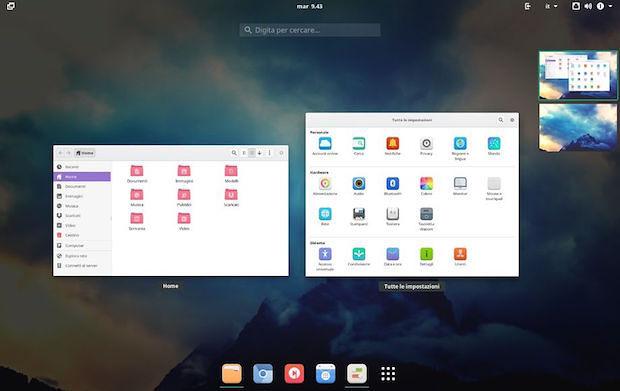Toggle grid view in the Files toolbar

coord(251,153)
